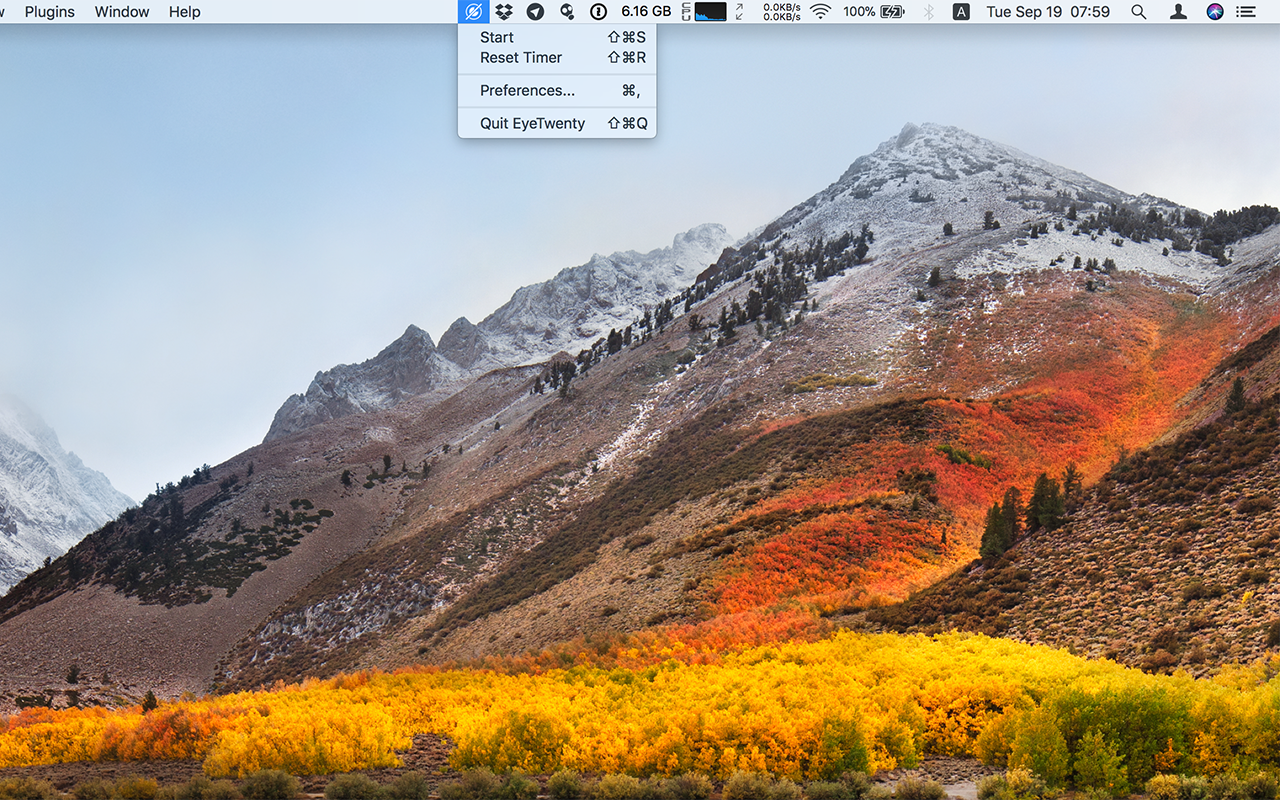Open Notification Center list icon
Image resolution: width=1280 pixels, height=800 pixels.
[x=1246, y=12]
